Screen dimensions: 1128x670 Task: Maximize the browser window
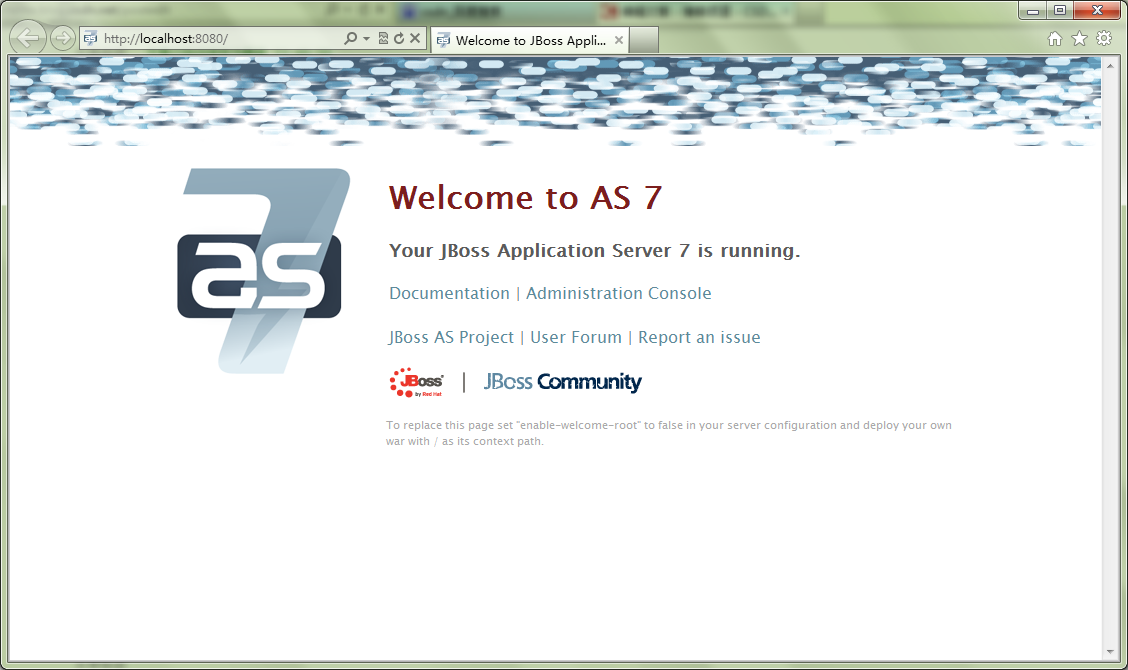pyautogui.click(x=1060, y=11)
